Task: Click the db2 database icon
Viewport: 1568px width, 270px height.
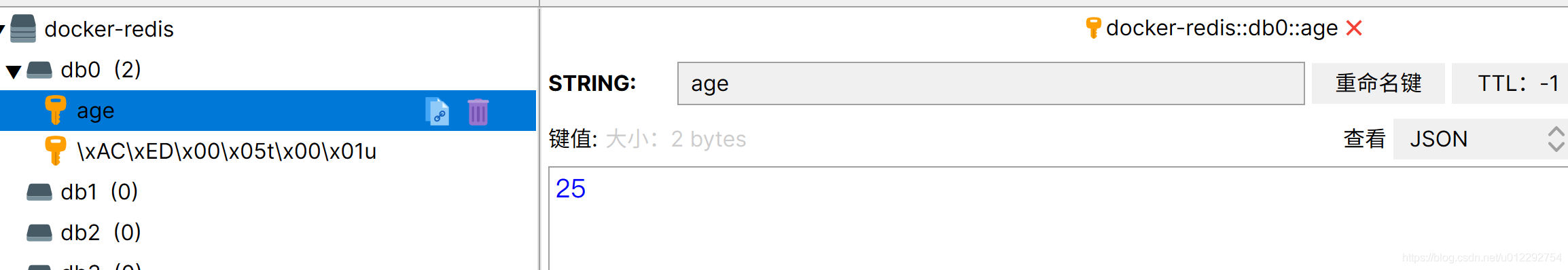Action: [39, 233]
